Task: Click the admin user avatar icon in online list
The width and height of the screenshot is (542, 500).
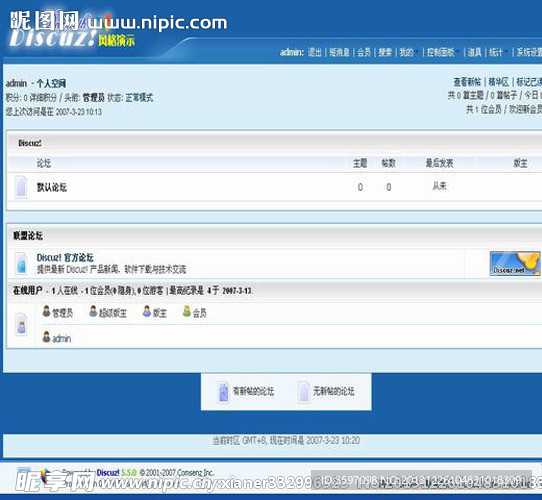Action: click(x=46, y=337)
